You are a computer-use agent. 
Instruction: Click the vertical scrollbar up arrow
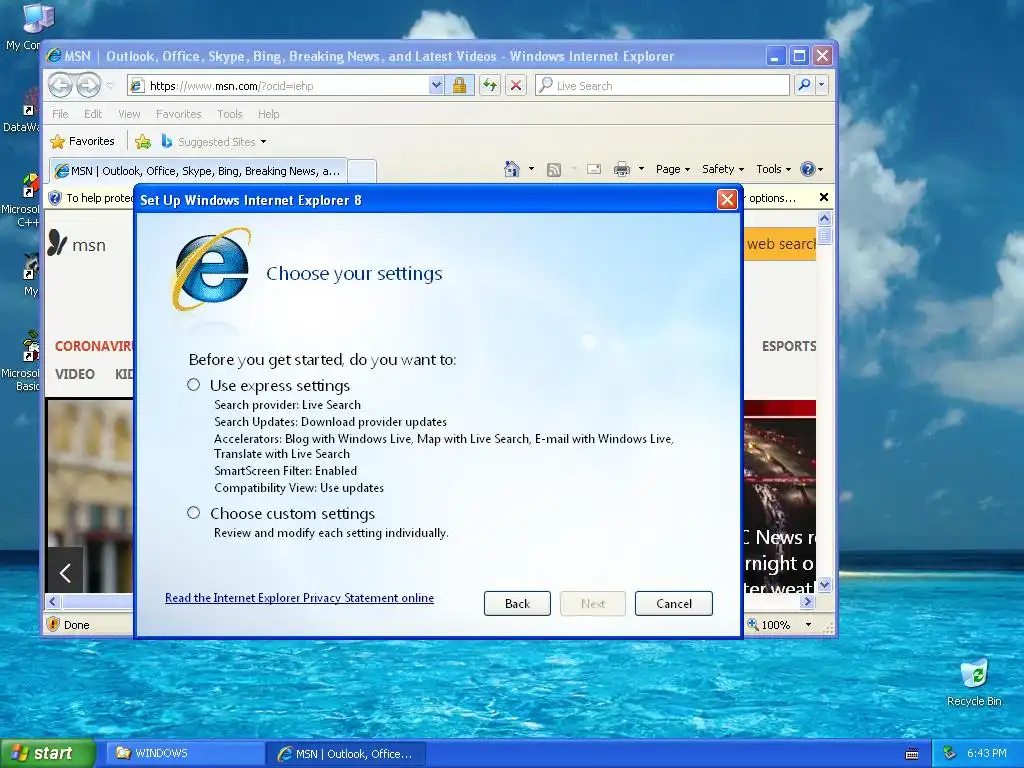pyautogui.click(x=824, y=219)
